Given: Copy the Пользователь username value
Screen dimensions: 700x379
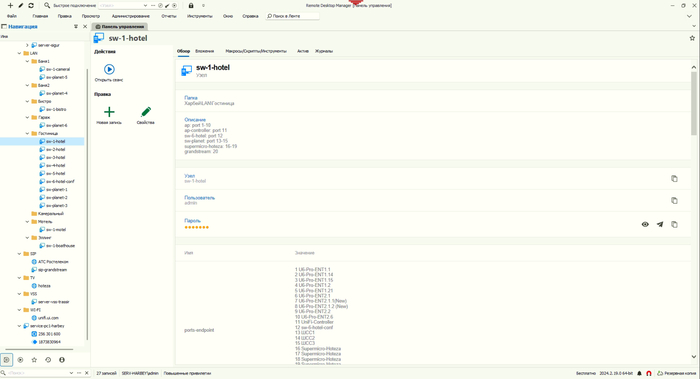Looking at the screenshot, I should pyautogui.click(x=674, y=200).
